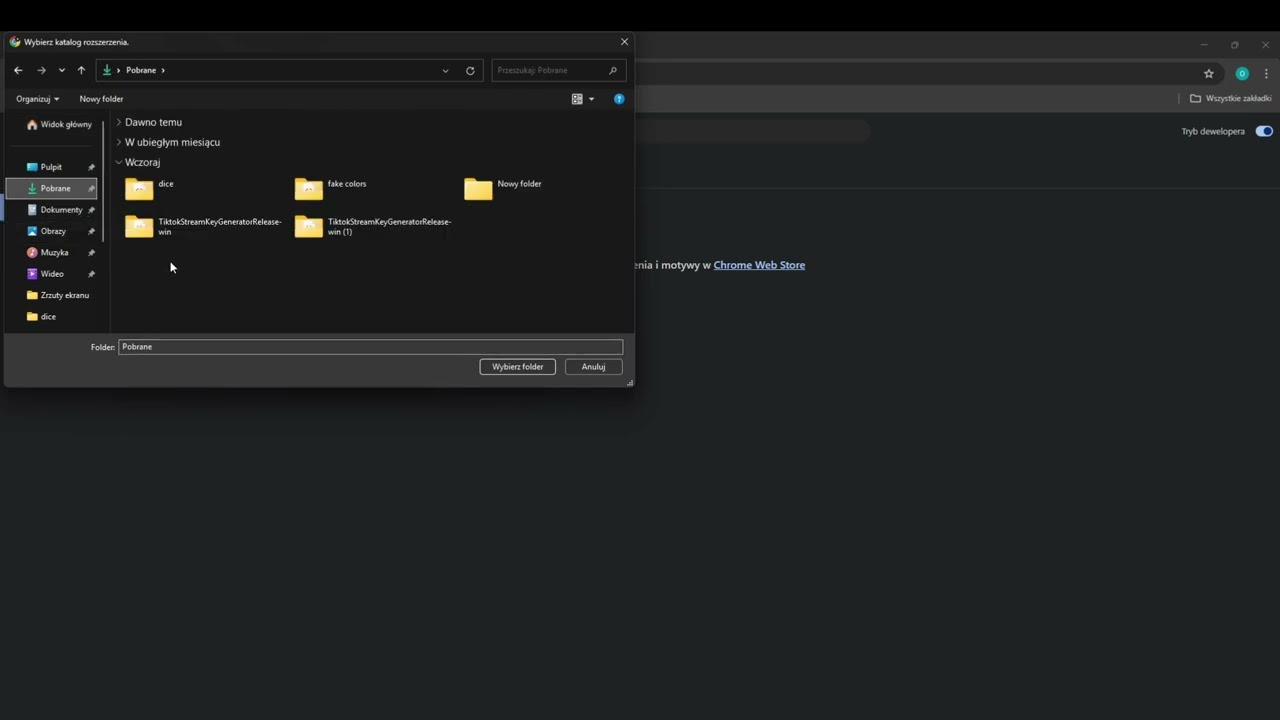Select Pobrane in the sidebar
Screen dimensions: 1280x720
coord(52,188)
